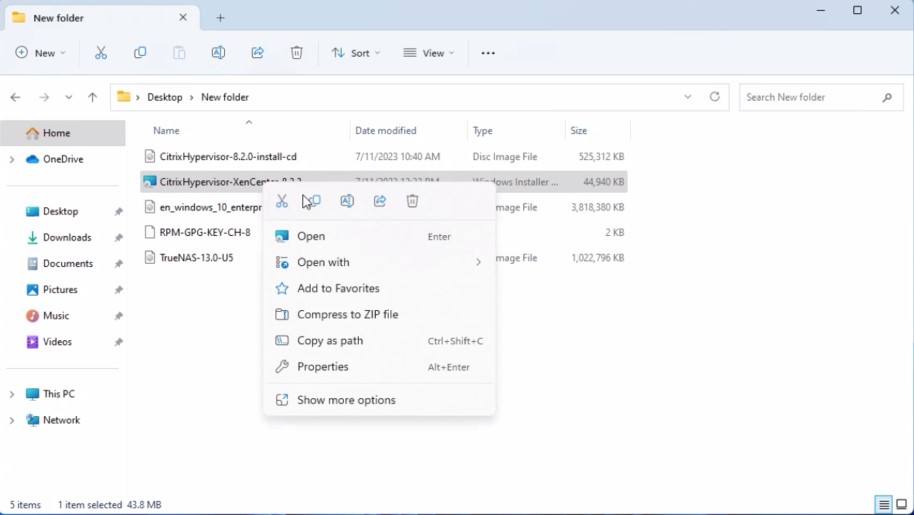Sort by the Type column header
The image size is (914, 515).
pyautogui.click(x=516, y=130)
